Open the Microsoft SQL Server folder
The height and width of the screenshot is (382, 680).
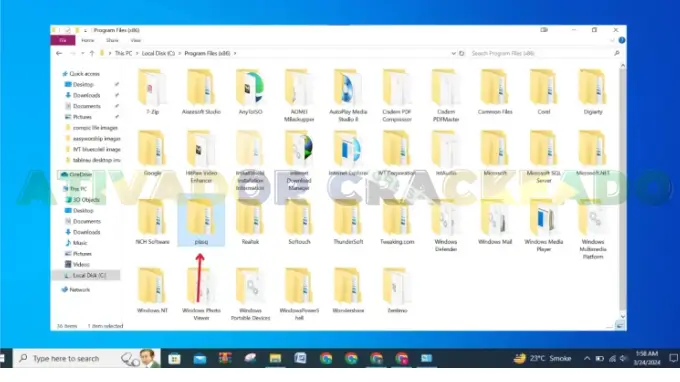click(x=544, y=157)
